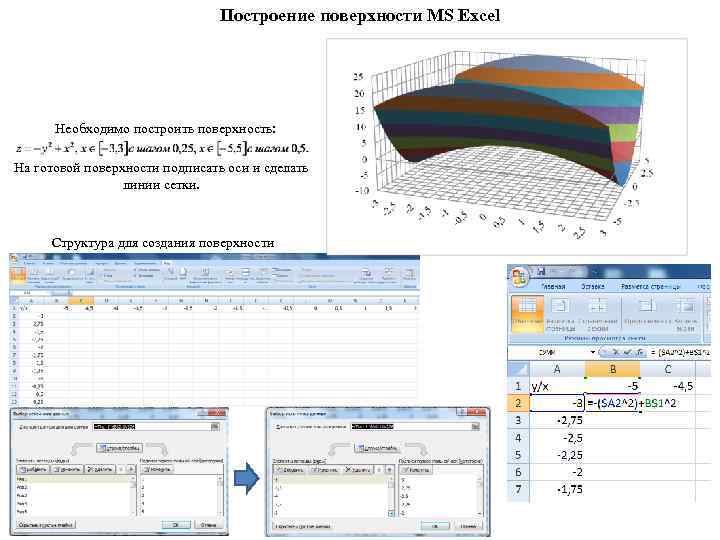
Task: Click cell containing y/x in large grid
Action: [557, 386]
